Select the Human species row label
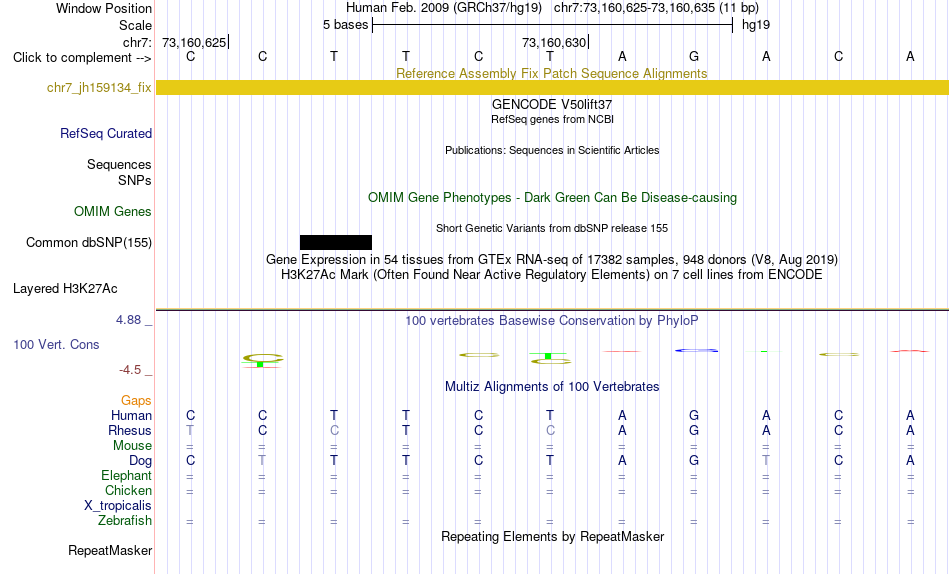Viewport: 950px width, 574px height. pyautogui.click(x=131, y=415)
